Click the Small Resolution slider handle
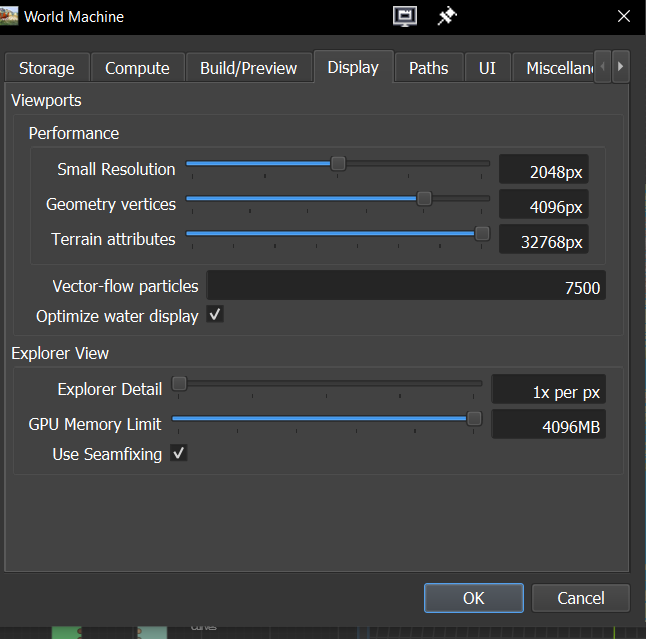 (338, 164)
